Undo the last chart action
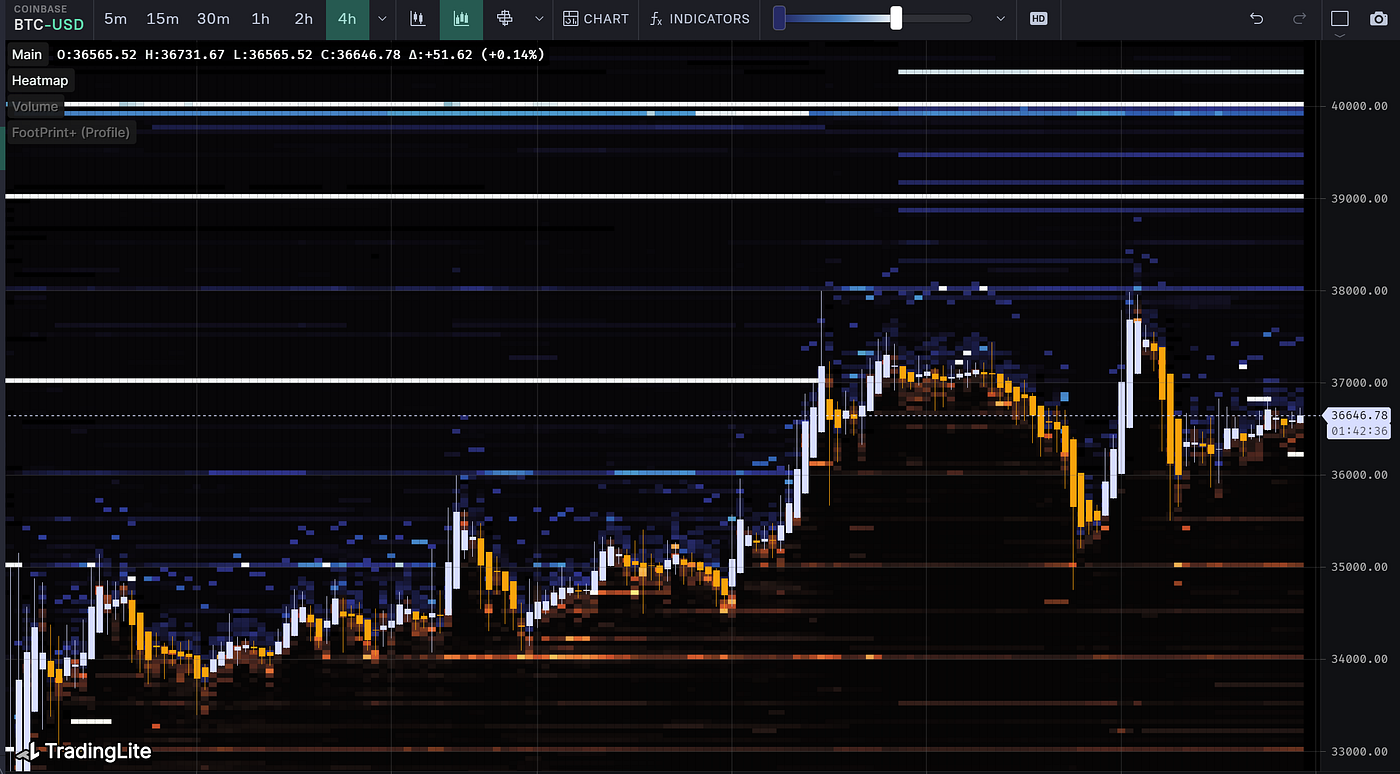This screenshot has width=1400, height=774. click(x=1257, y=19)
